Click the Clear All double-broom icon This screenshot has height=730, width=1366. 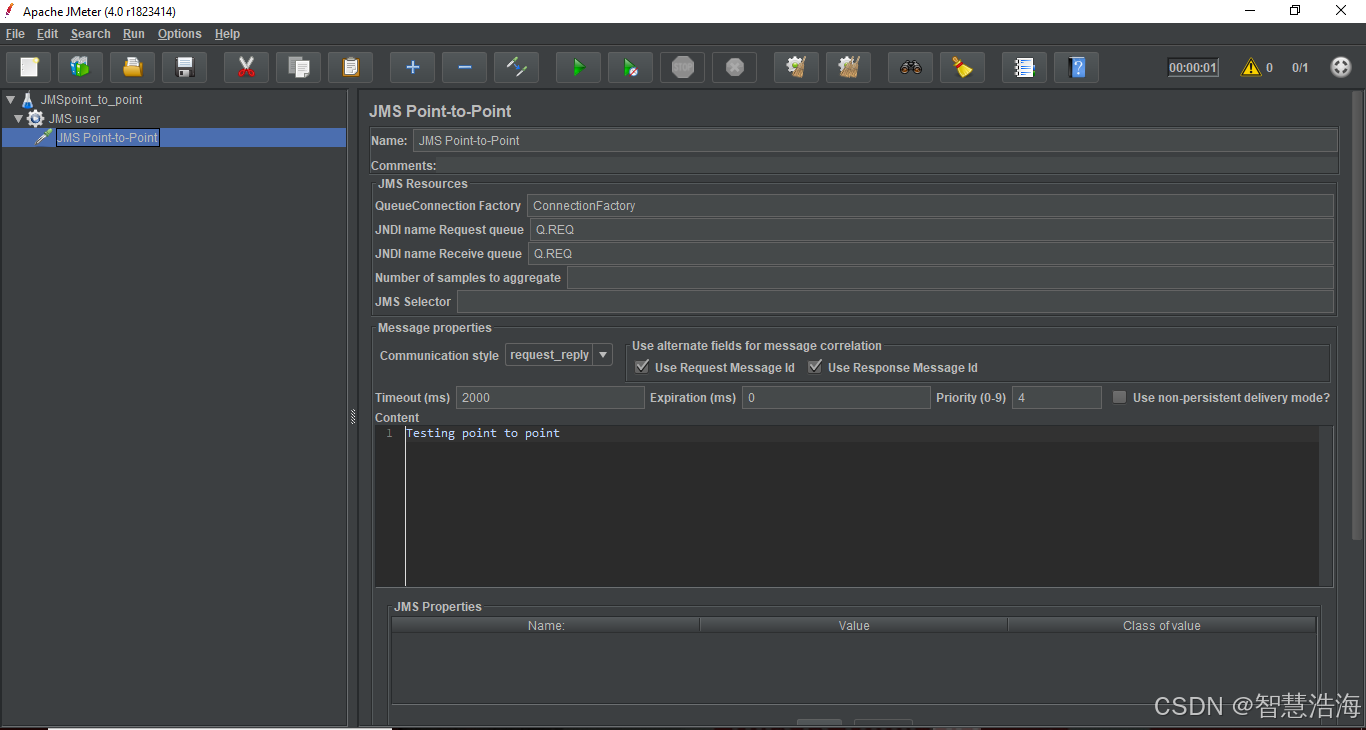(849, 67)
